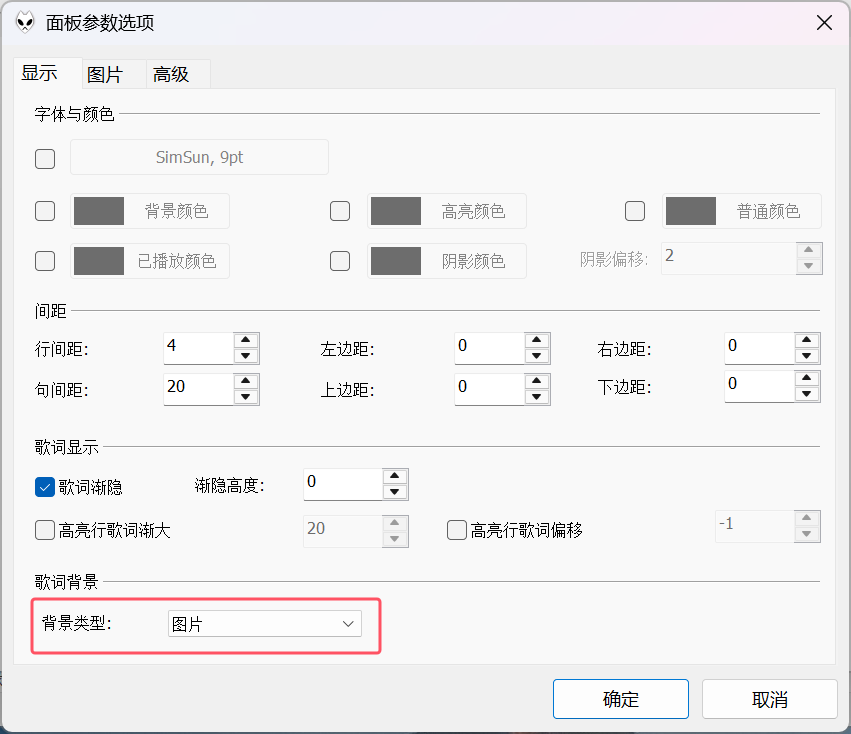Decrease the 下边距 value with down arrow

tap(806, 394)
